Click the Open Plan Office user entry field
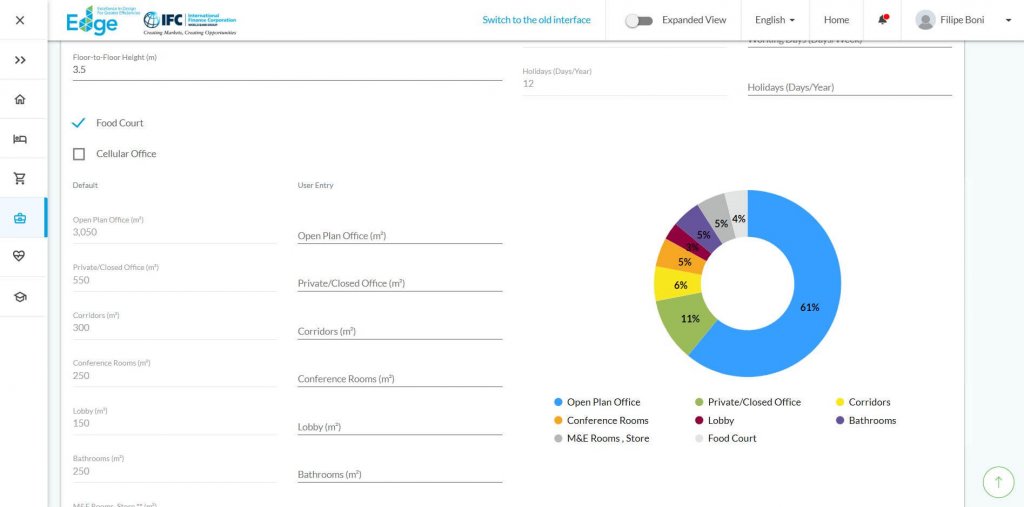The height and width of the screenshot is (507, 1024). [399, 236]
